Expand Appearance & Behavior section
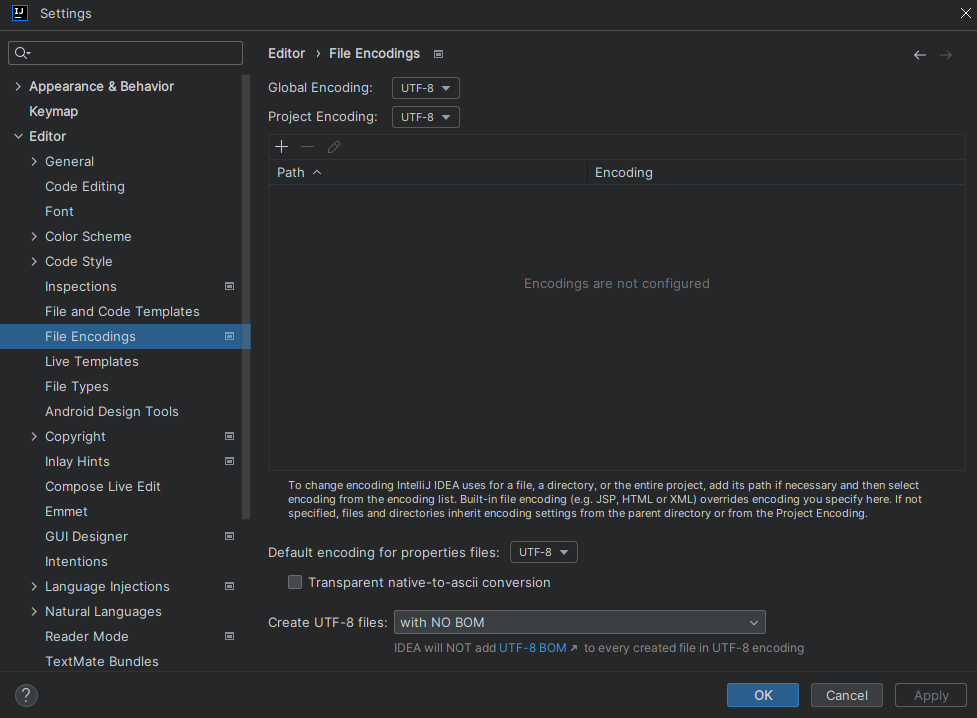Screen dimensions: 977x718 pos(18,87)
